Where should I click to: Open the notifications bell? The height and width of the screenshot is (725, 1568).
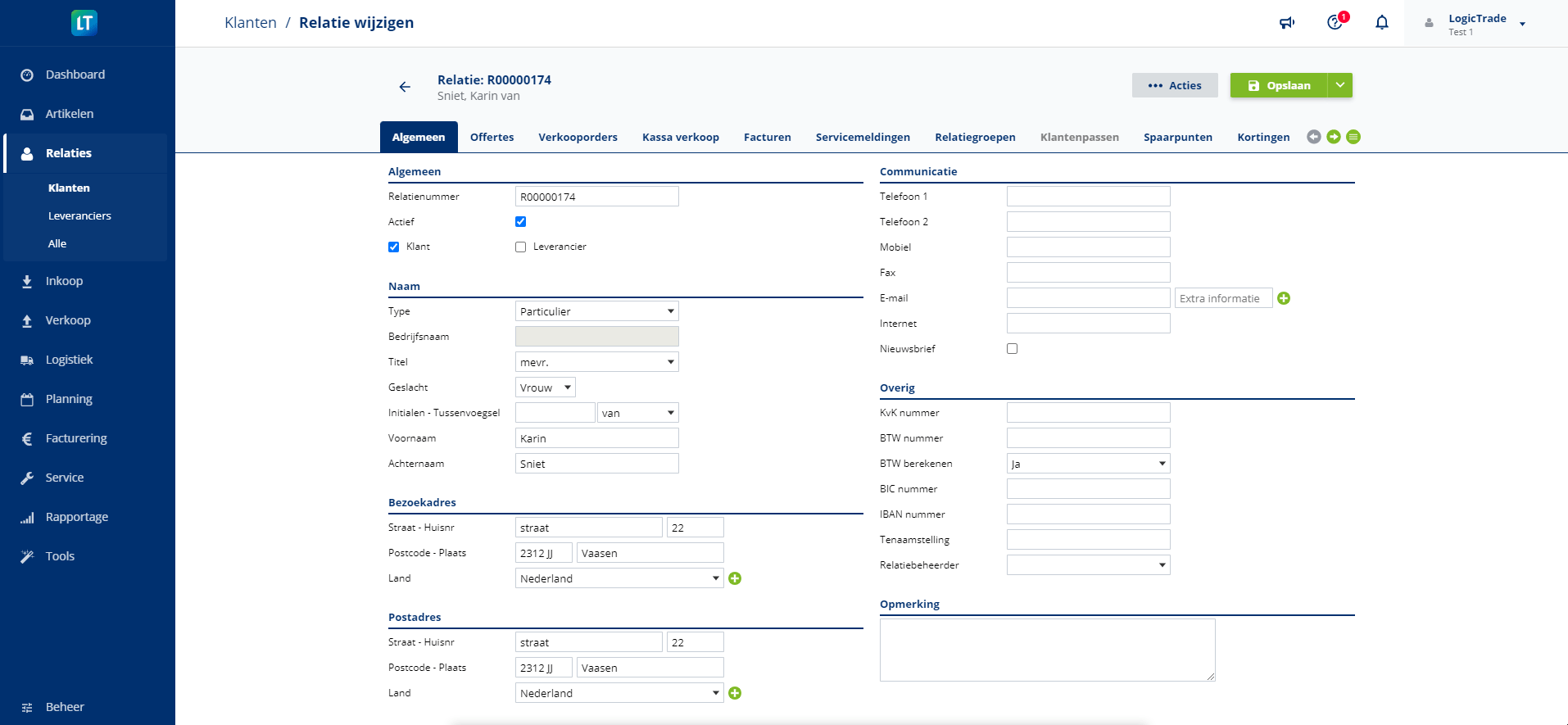(x=1382, y=23)
